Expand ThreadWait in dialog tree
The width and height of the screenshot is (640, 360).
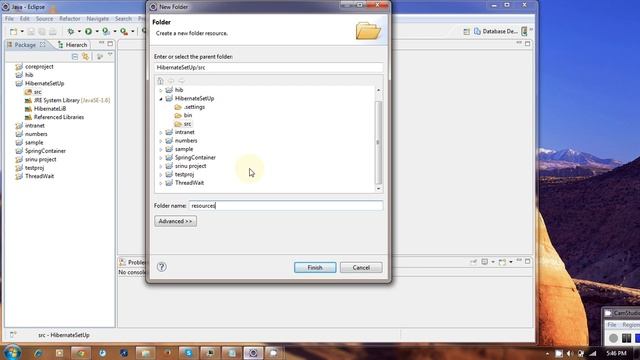[x=161, y=183]
